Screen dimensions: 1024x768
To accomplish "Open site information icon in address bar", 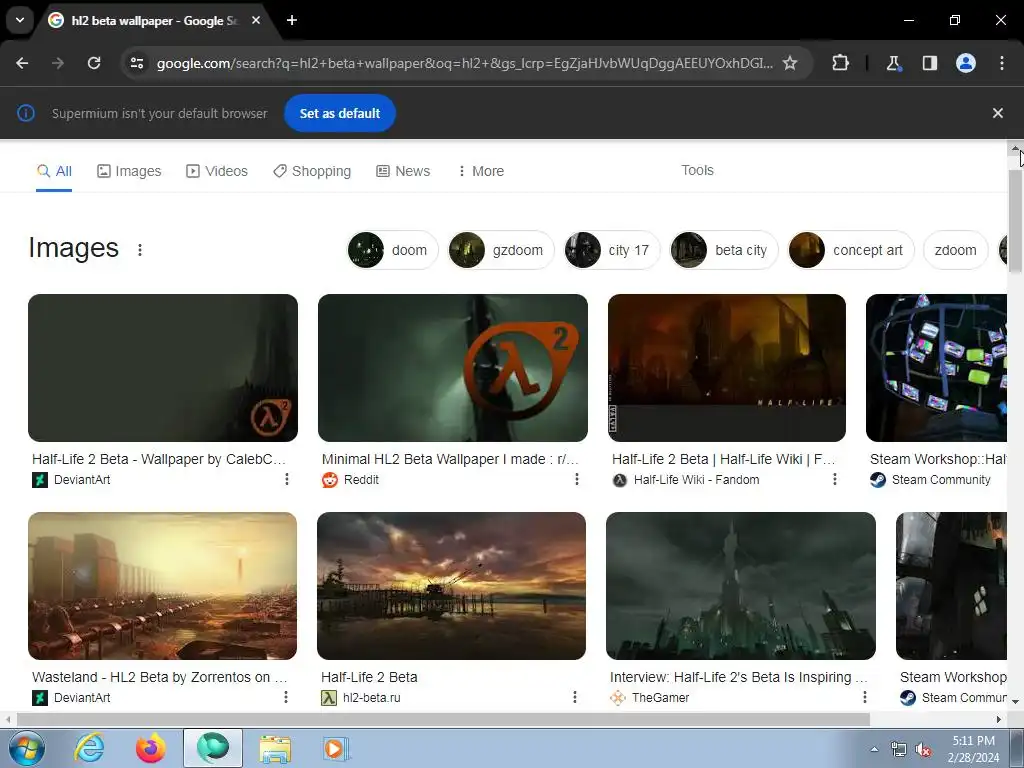I will [x=137, y=63].
